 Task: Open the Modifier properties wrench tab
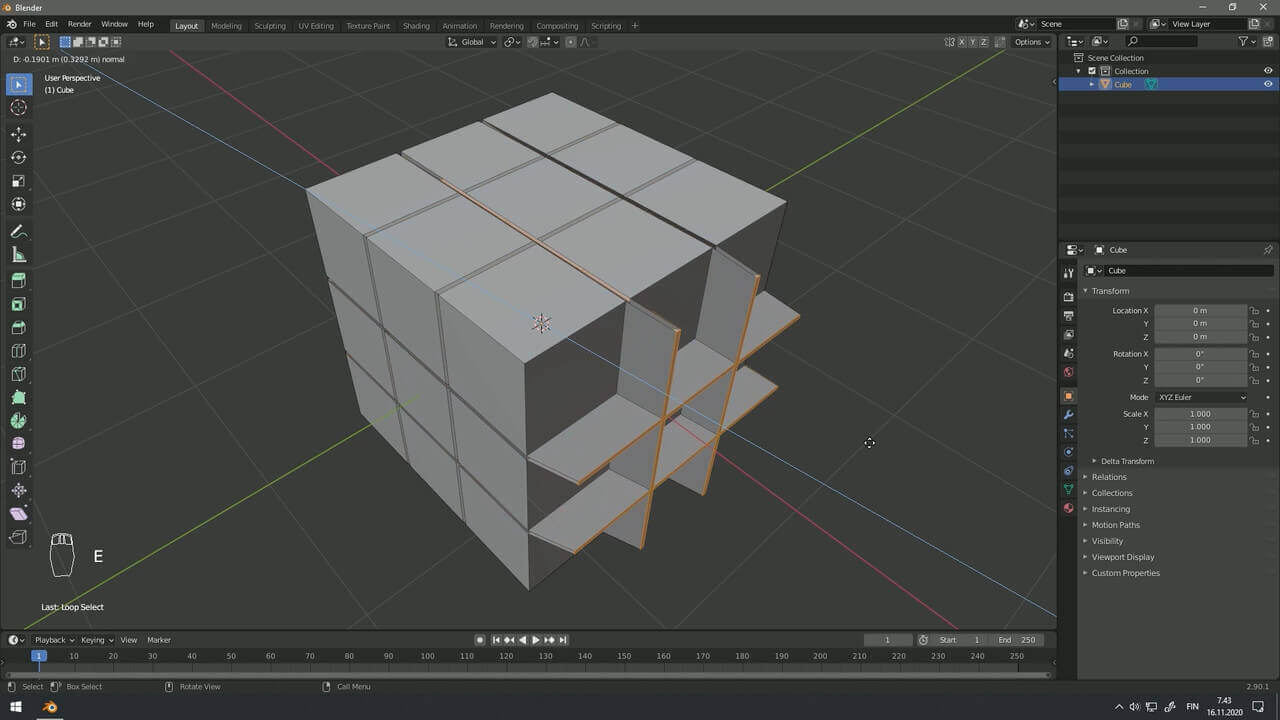tap(1068, 415)
